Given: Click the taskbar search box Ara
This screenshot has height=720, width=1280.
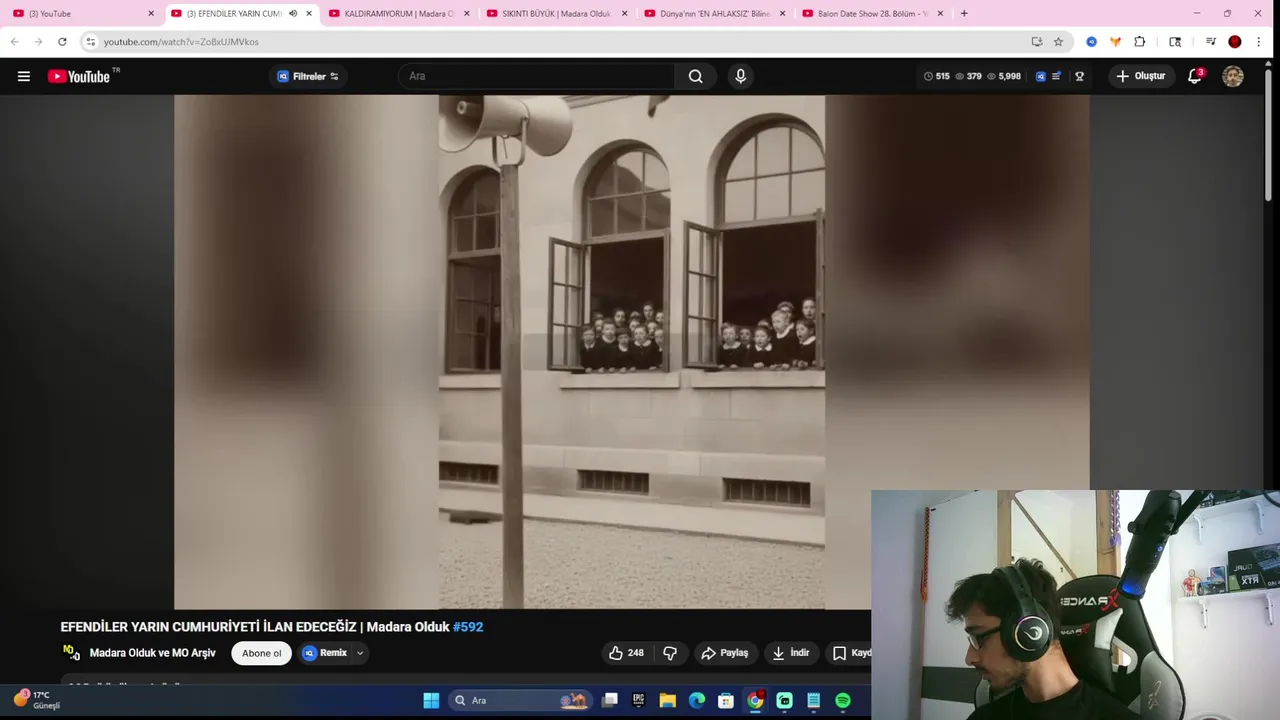Looking at the screenshot, I should [519, 701].
